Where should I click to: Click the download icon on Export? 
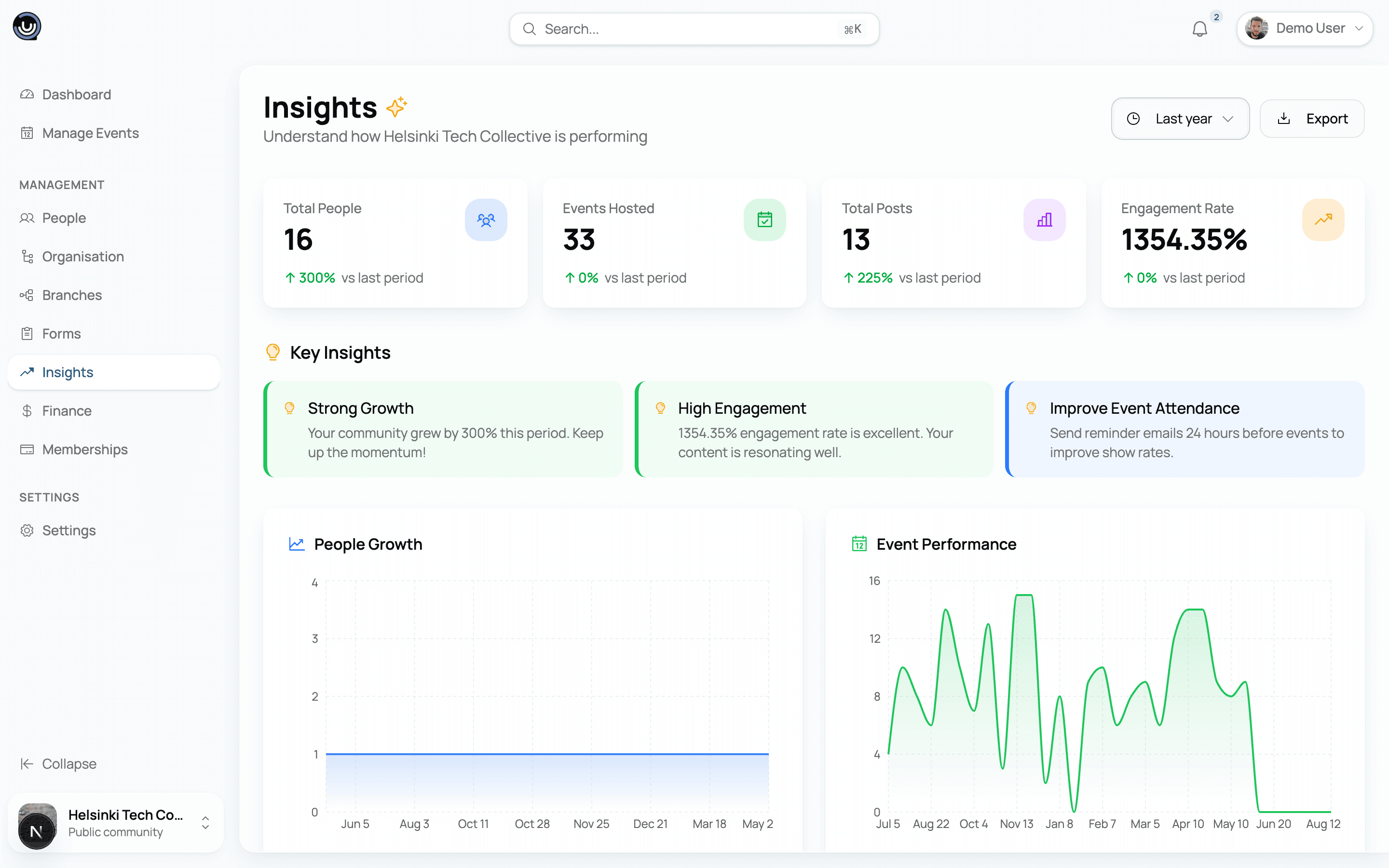1284,118
